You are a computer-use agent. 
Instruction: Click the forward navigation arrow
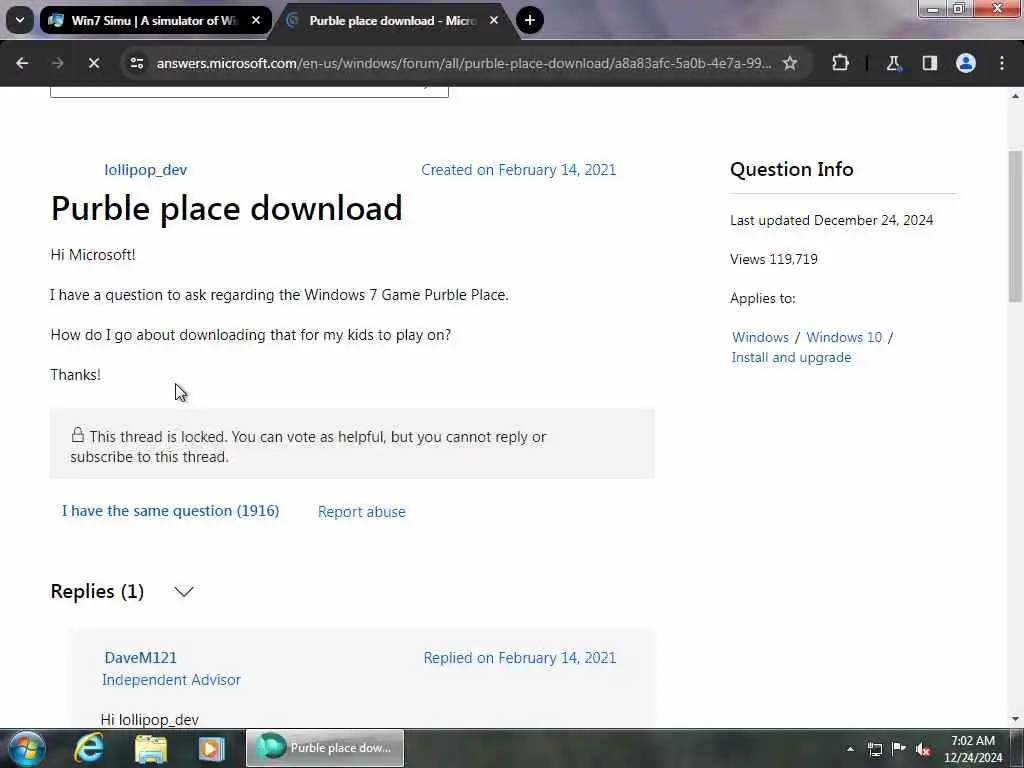pyautogui.click(x=57, y=63)
